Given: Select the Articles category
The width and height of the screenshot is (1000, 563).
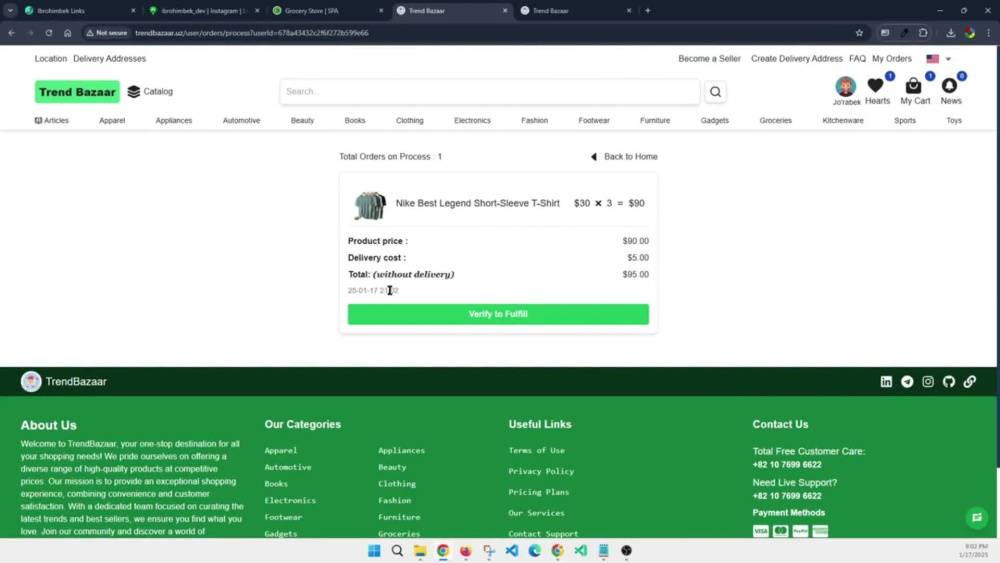Looking at the screenshot, I should 52,121.
